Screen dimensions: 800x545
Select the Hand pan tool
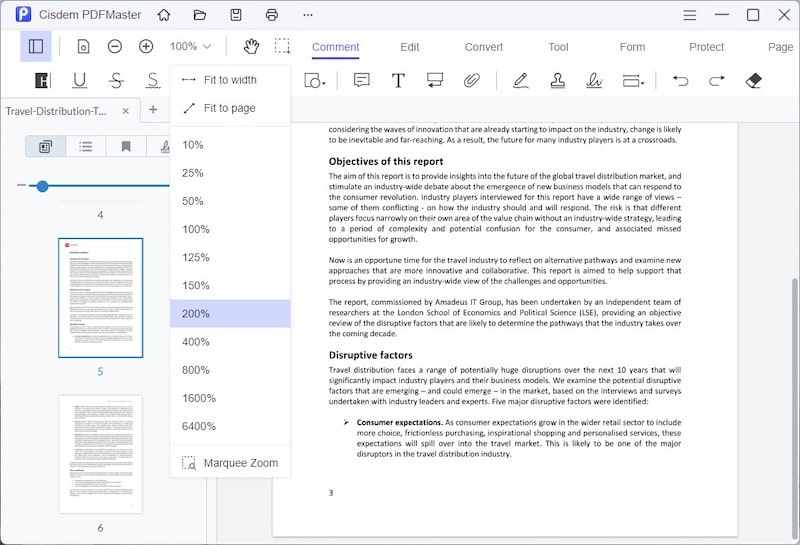click(x=251, y=47)
